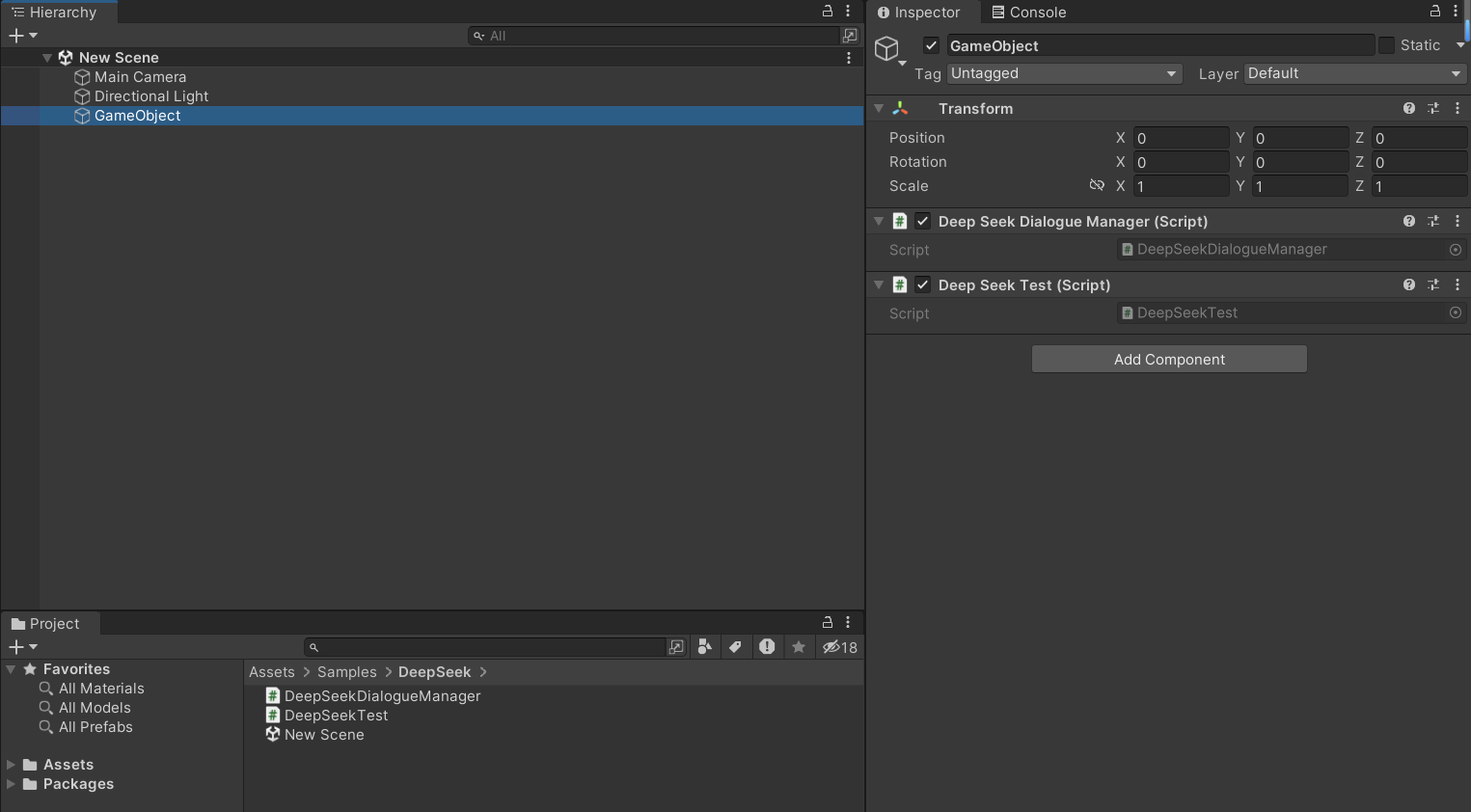
Task: Open Hierarchy panel options menu
Action: click(848, 11)
